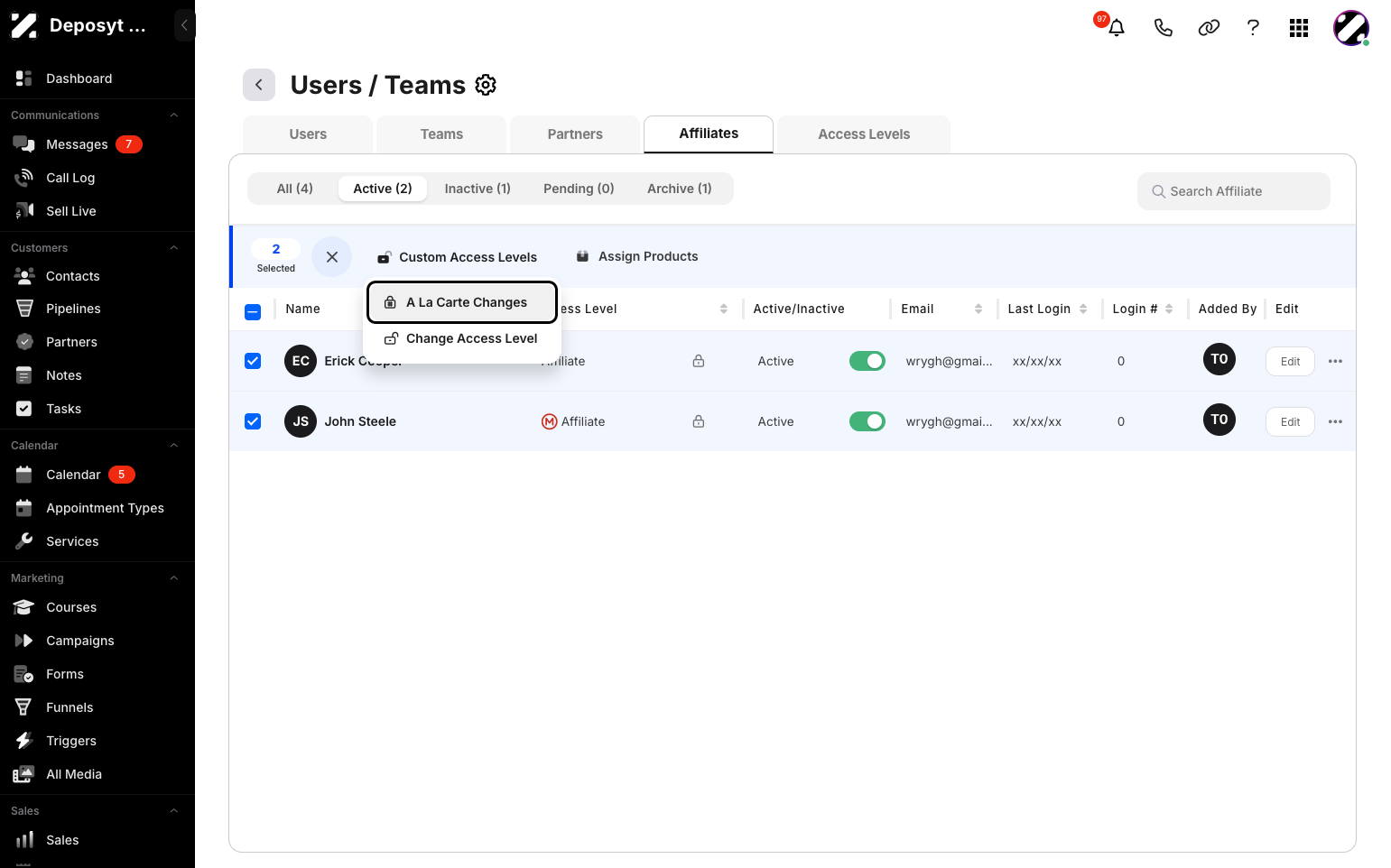Open the link chain icon in header

(1209, 28)
